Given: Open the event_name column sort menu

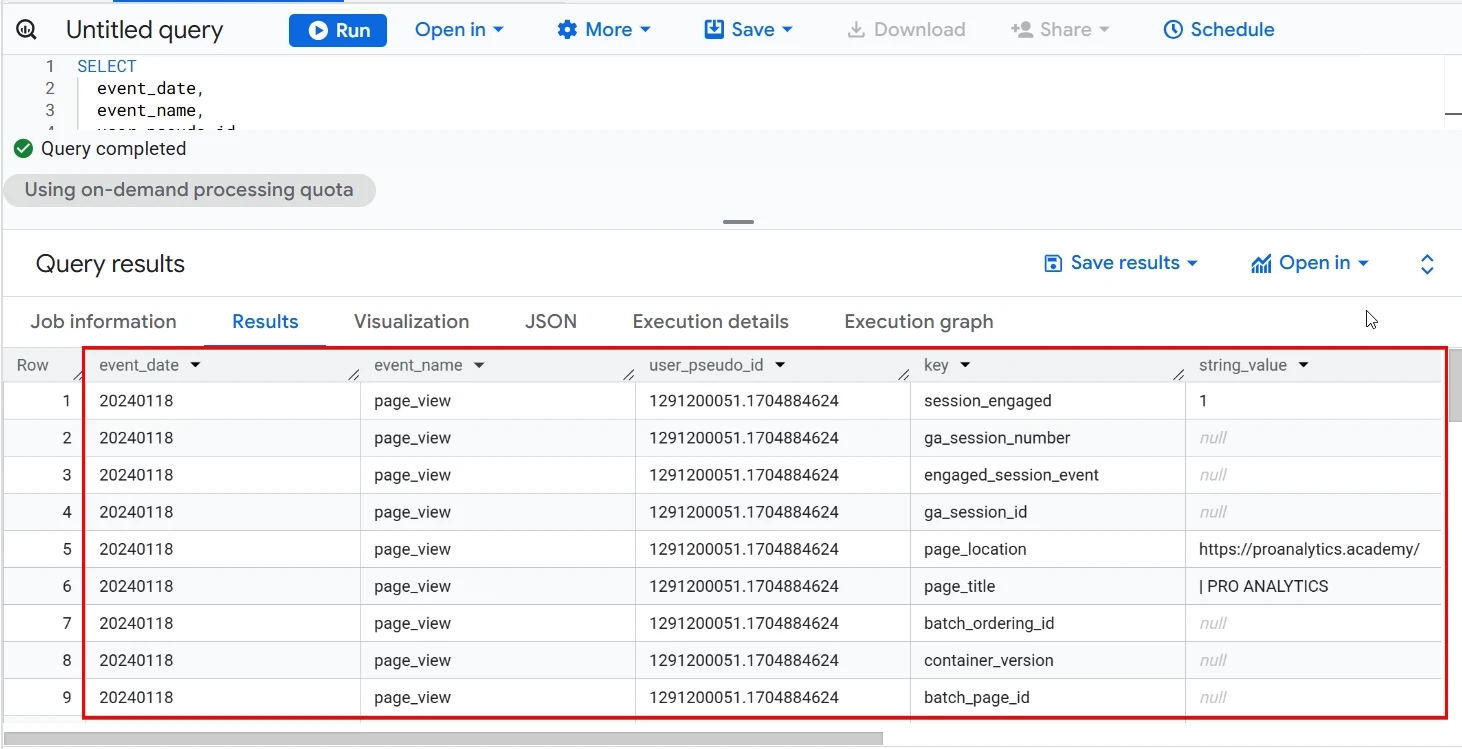Looking at the screenshot, I should tap(479, 366).
